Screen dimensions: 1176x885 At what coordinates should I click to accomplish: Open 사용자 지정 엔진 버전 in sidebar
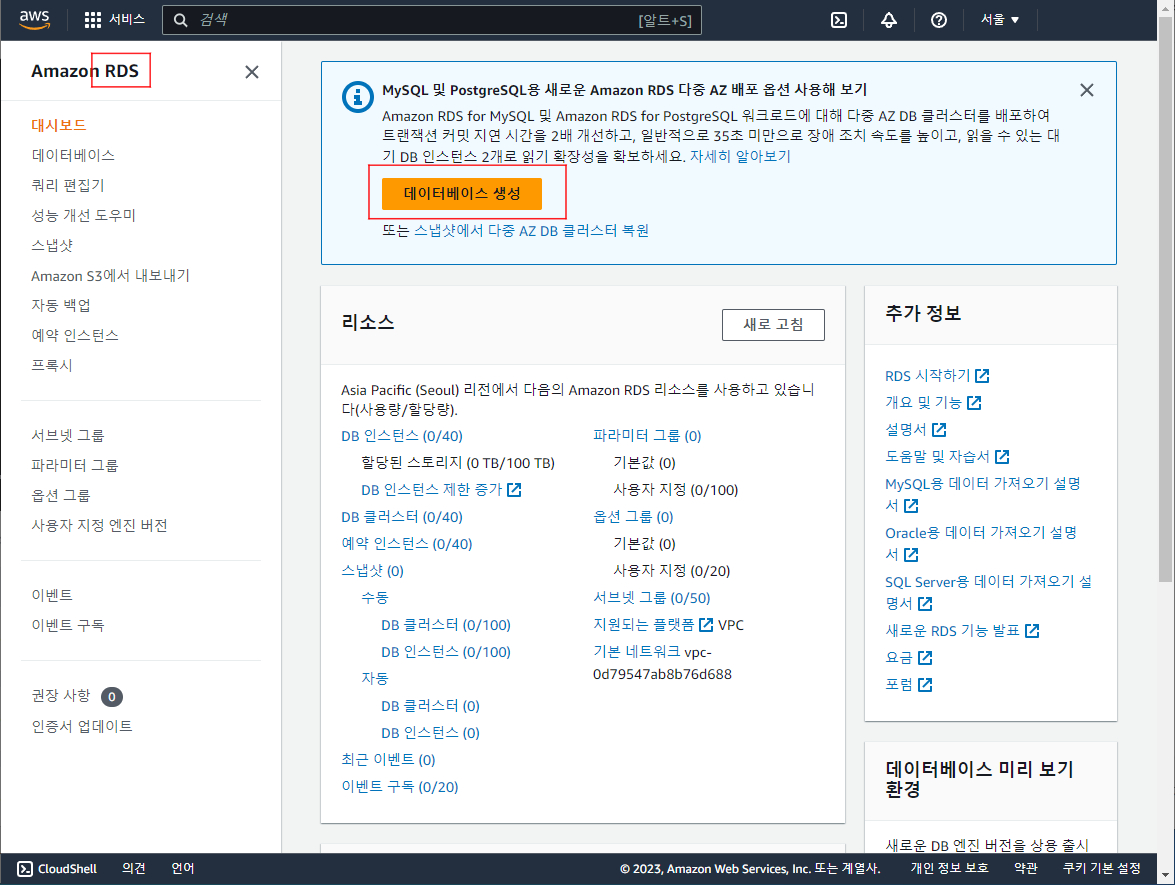99,525
